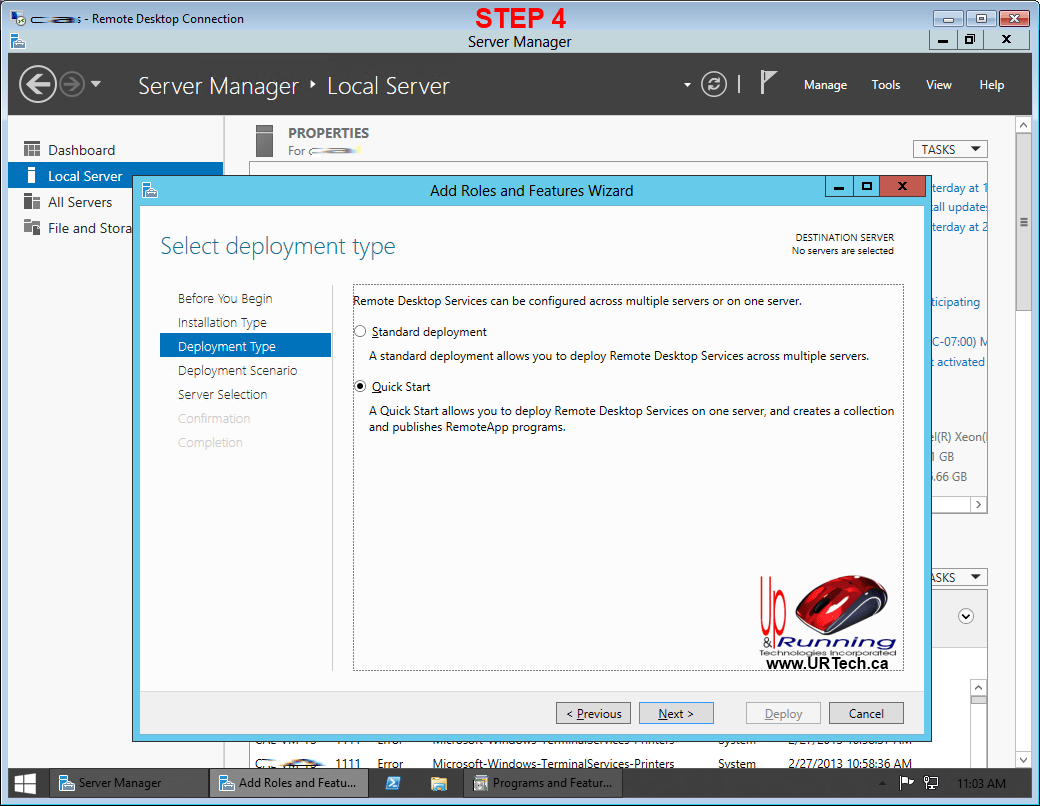
Task: Click the back navigation arrow icon
Action: (x=37, y=84)
